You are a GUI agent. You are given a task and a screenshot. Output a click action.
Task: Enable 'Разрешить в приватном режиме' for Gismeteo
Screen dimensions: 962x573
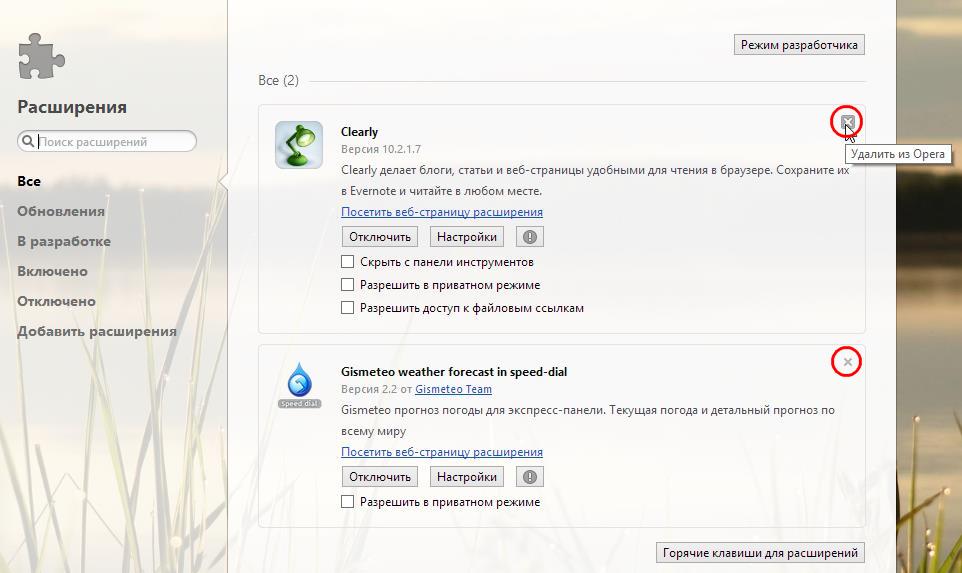[x=347, y=501]
